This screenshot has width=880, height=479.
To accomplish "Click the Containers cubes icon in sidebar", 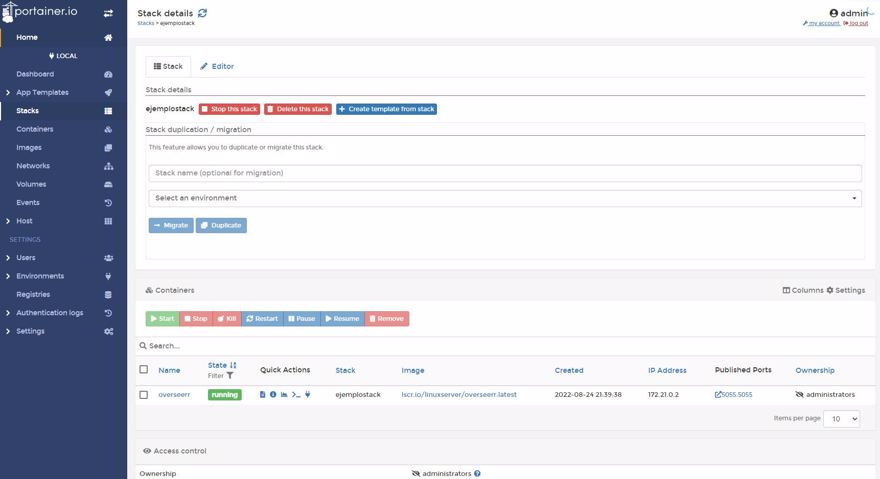I will pos(108,129).
